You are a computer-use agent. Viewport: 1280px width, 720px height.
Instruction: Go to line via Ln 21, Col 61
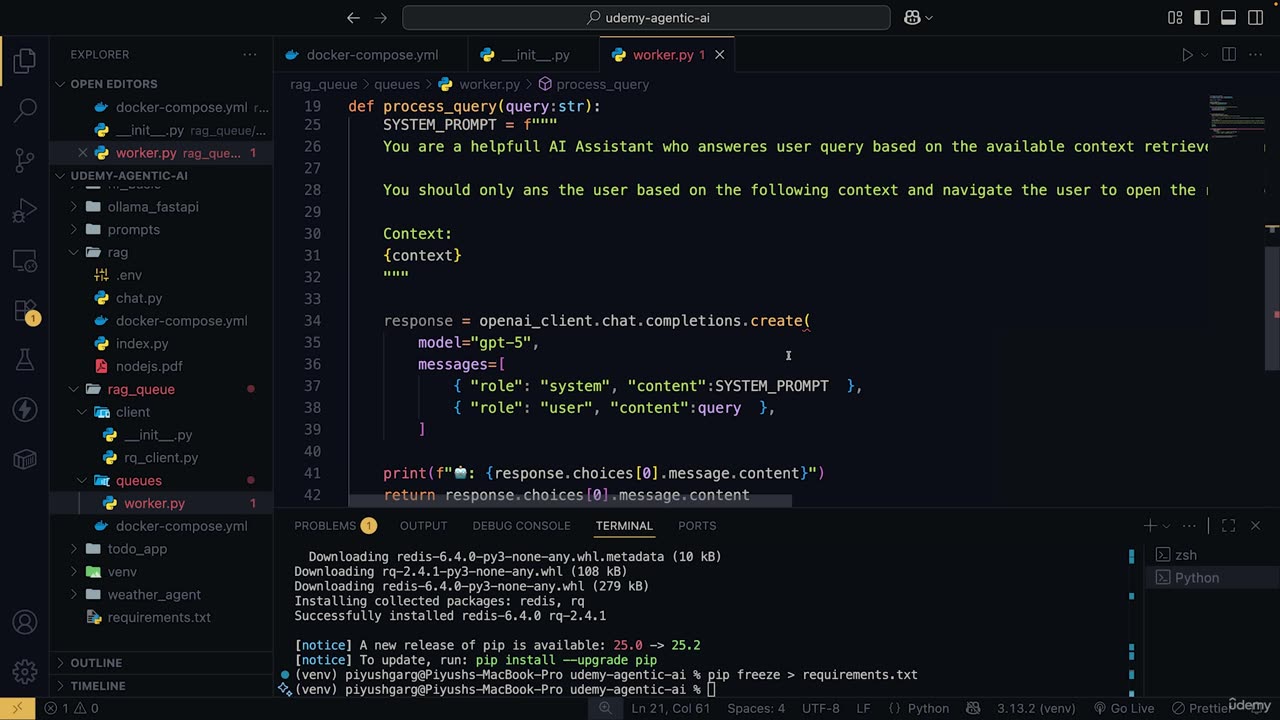coord(670,708)
